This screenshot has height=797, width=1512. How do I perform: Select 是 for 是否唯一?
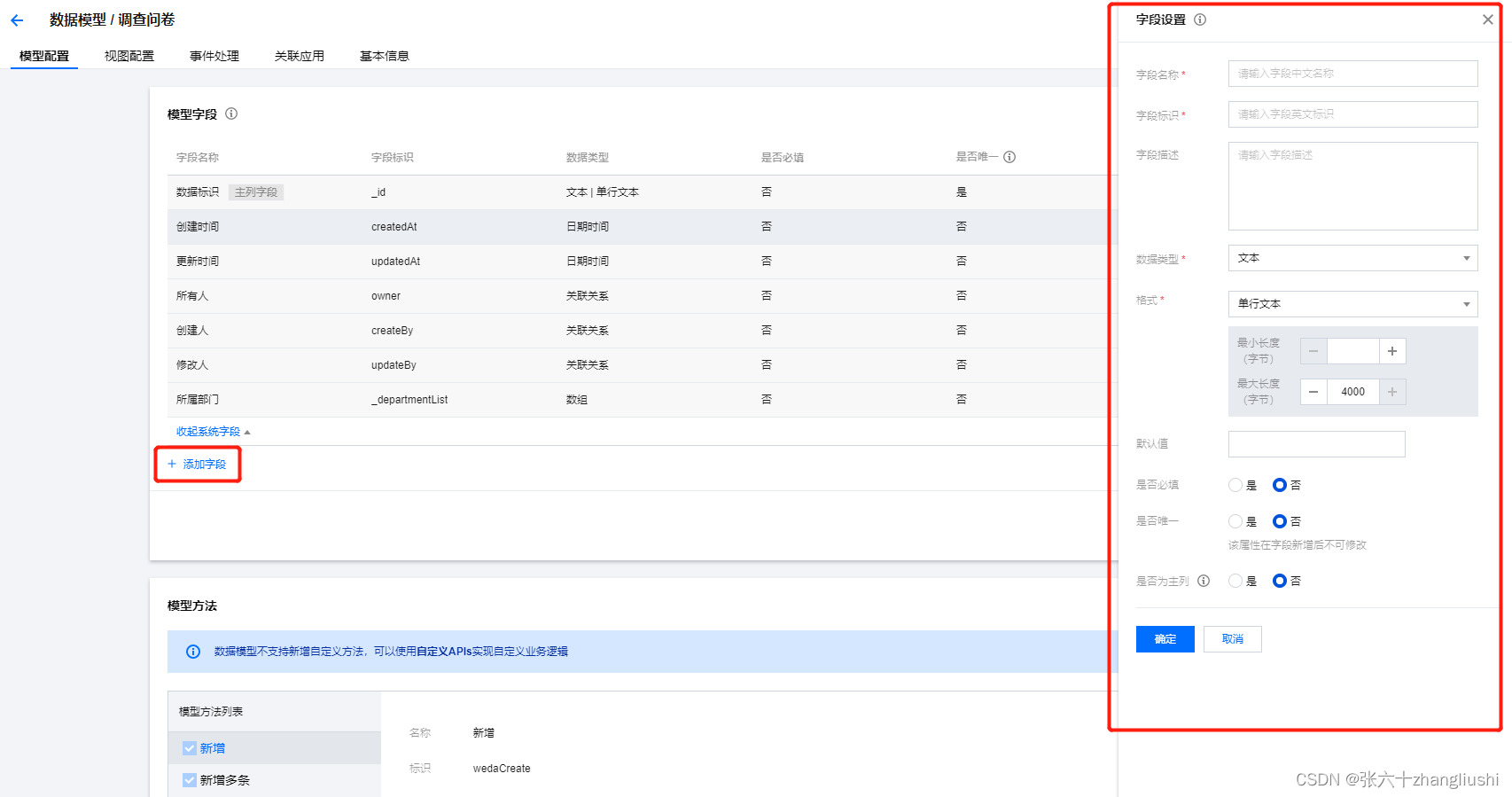point(1235,521)
